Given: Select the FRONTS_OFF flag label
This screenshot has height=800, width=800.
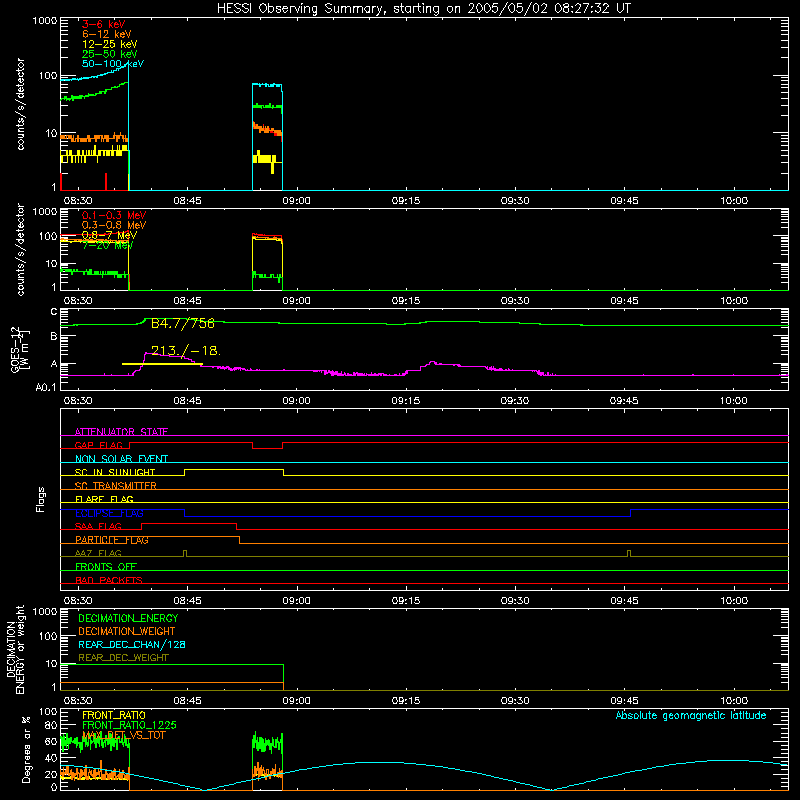Looking at the screenshot, I should (x=106, y=567).
